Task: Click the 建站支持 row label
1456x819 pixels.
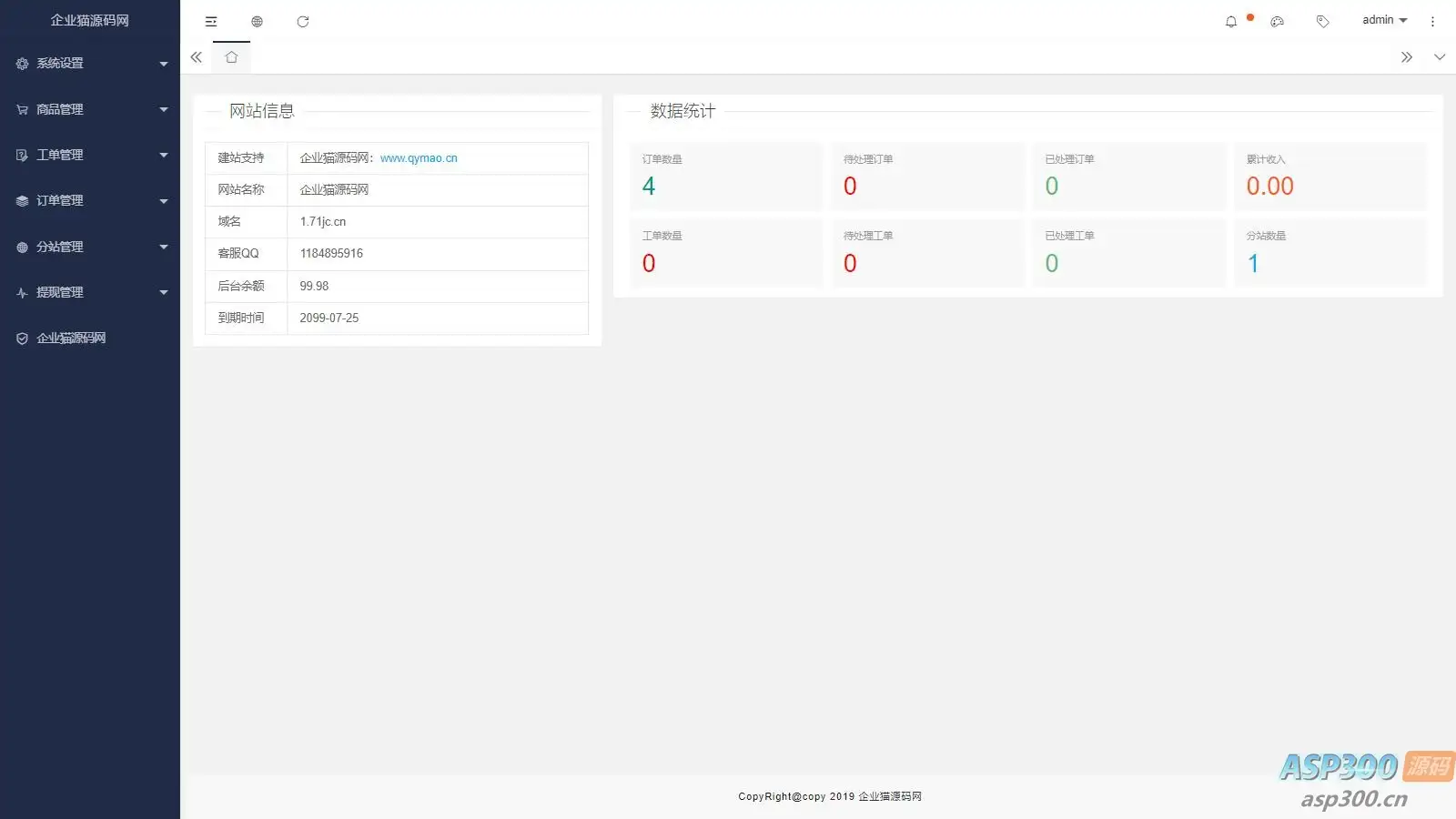Action: [241, 158]
